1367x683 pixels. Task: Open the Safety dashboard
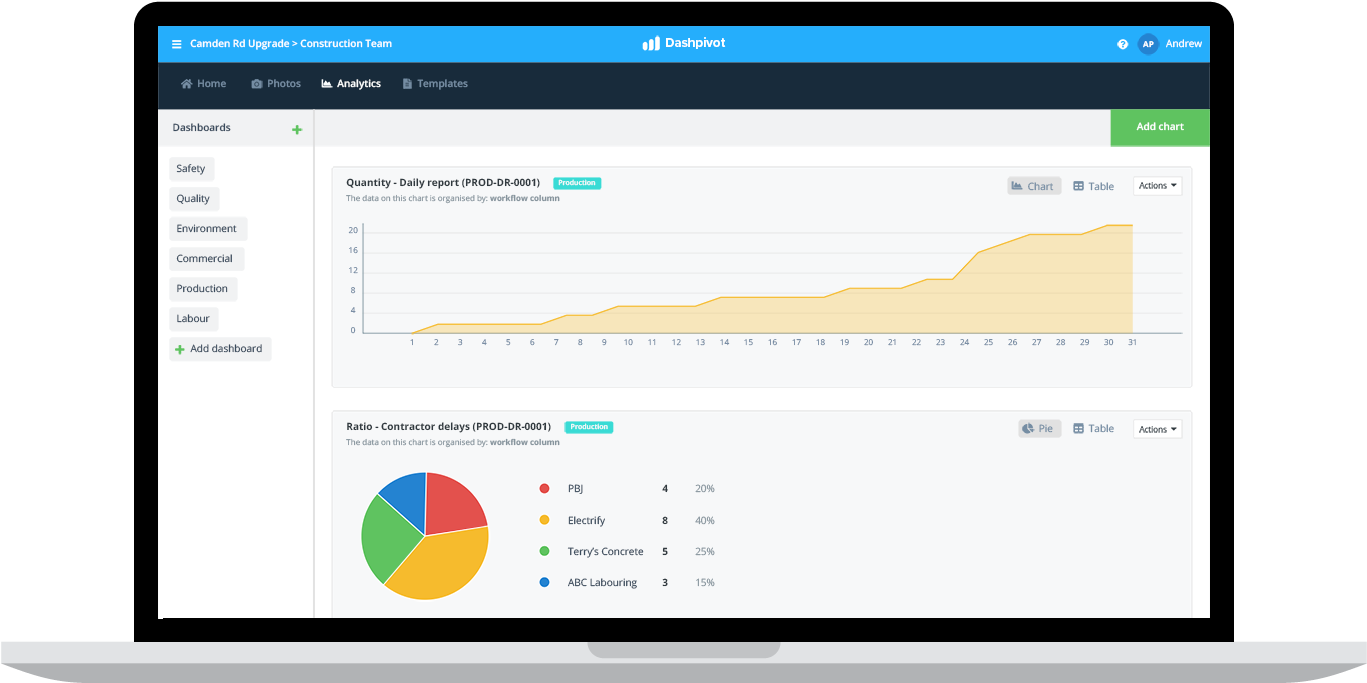(191, 169)
